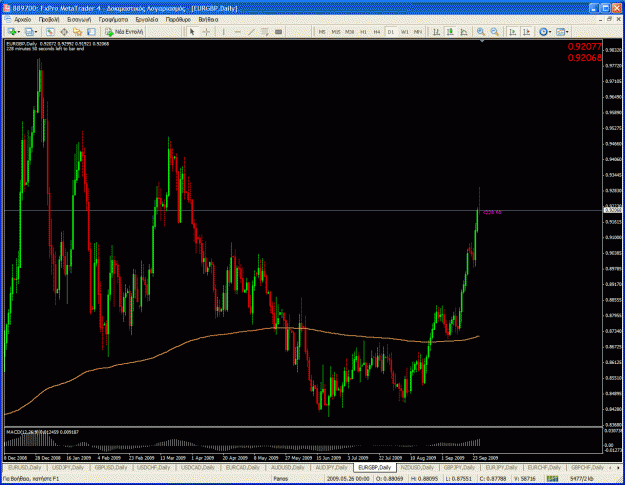Switch to AUDJPY,Daily chart tab
625x485 pixels.
(x=331, y=467)
